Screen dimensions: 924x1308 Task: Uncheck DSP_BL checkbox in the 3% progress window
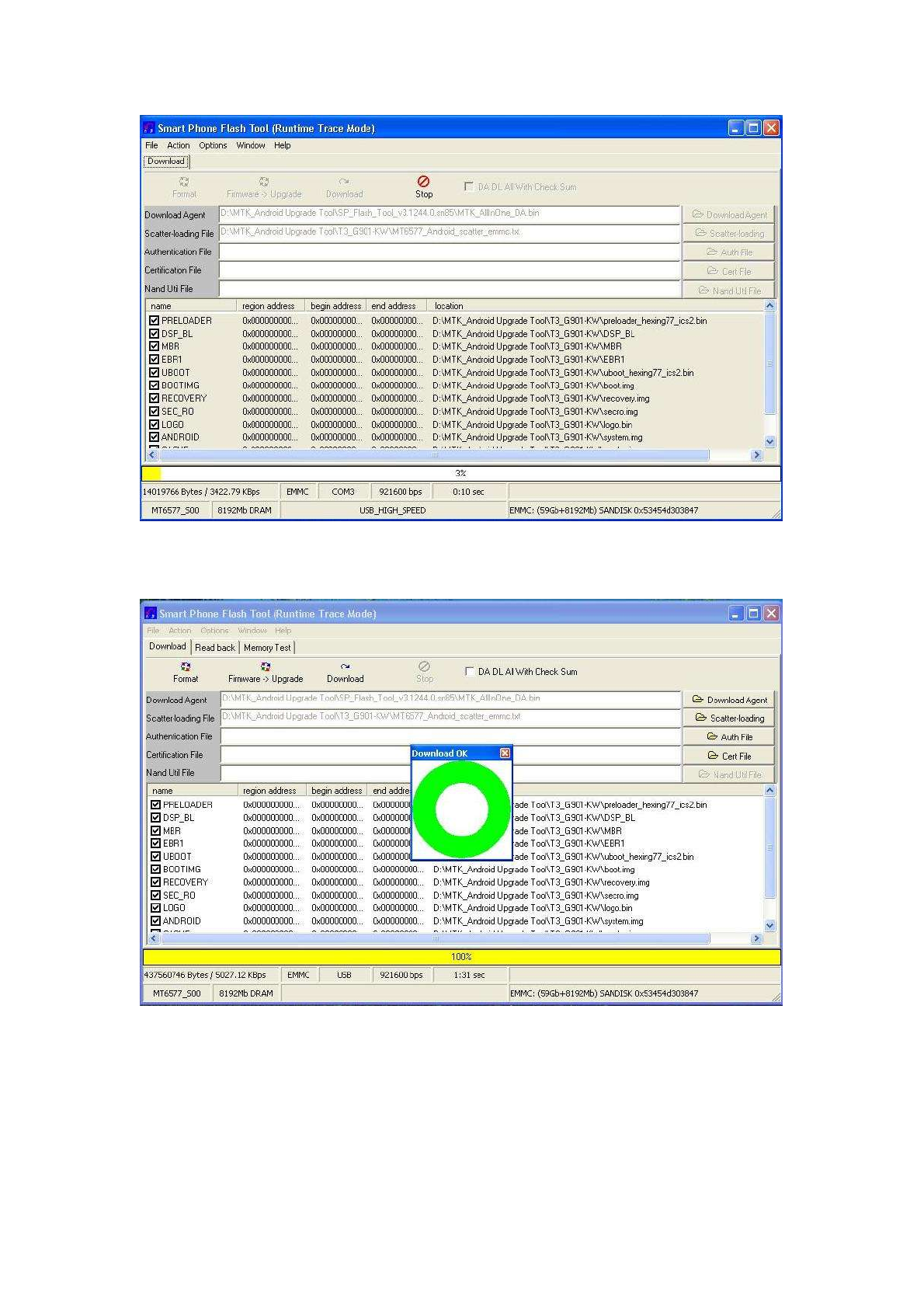point(154,333)
